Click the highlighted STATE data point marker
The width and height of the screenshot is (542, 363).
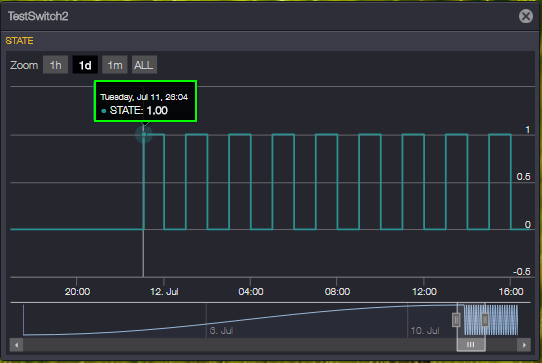pyautogui.click(x=144, y=134)
